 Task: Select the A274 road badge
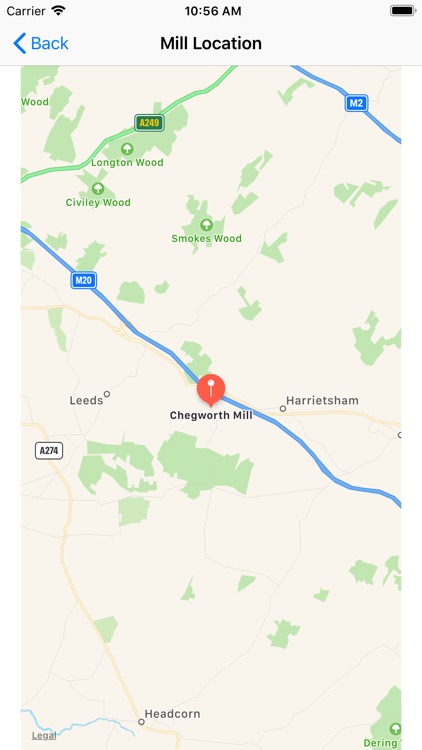(49, 451)
